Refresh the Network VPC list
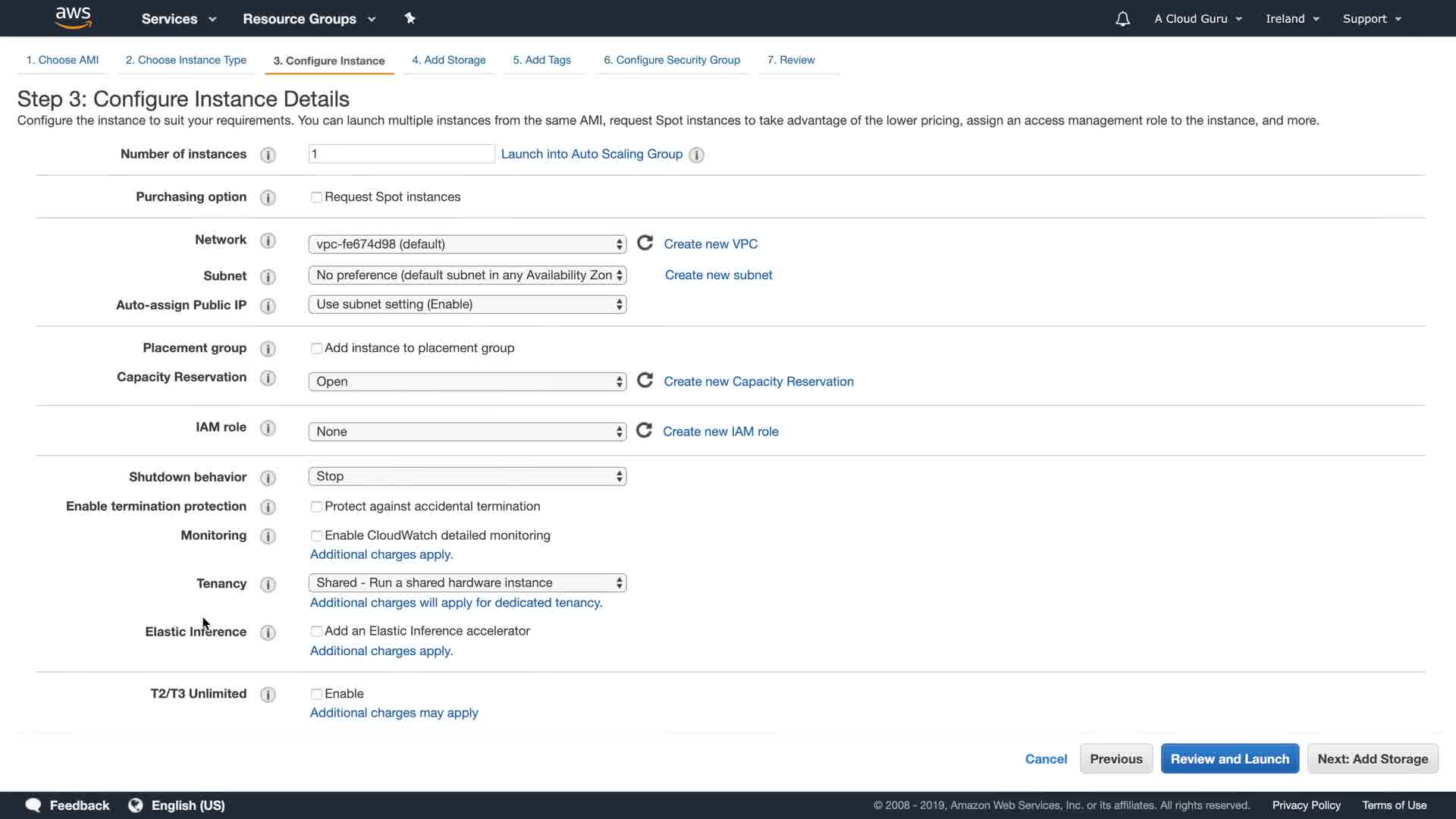1456x819 pixels. pyautogui.click(x=645, y=243)
